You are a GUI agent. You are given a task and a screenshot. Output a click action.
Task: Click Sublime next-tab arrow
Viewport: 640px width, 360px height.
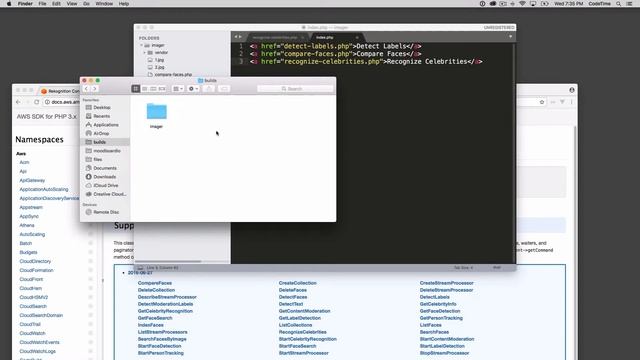[240, 37]
